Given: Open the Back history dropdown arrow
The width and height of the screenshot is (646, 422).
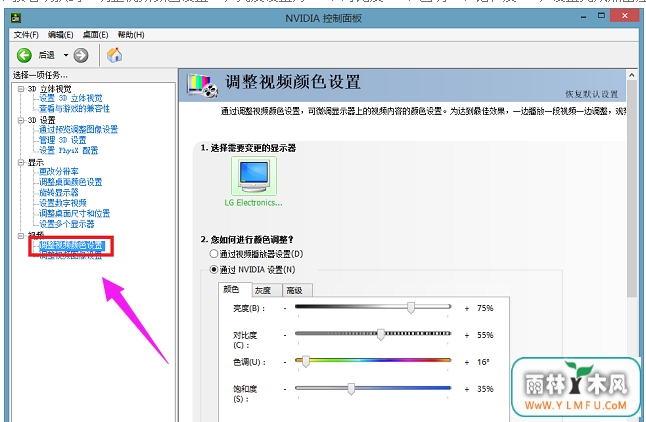Looking at the screenshot, I should coord(66,55).
